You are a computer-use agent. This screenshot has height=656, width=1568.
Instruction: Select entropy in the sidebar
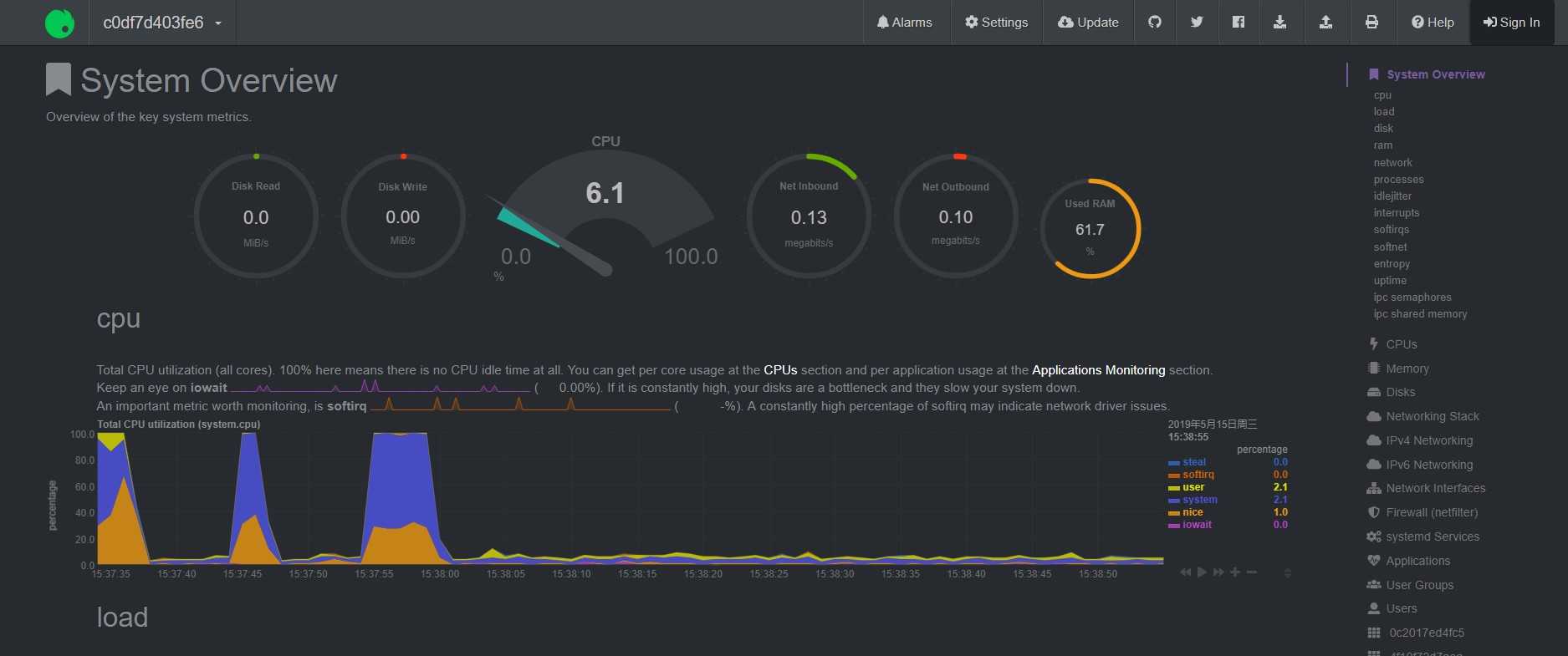click(1392, 264)
